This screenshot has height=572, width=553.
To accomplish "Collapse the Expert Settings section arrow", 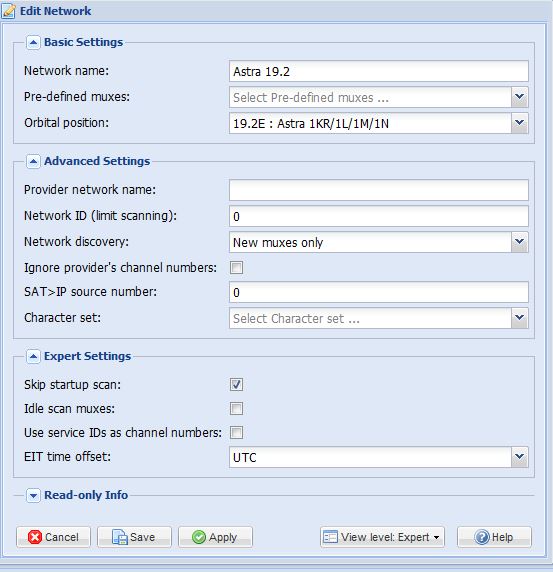I will click(33, 356).
